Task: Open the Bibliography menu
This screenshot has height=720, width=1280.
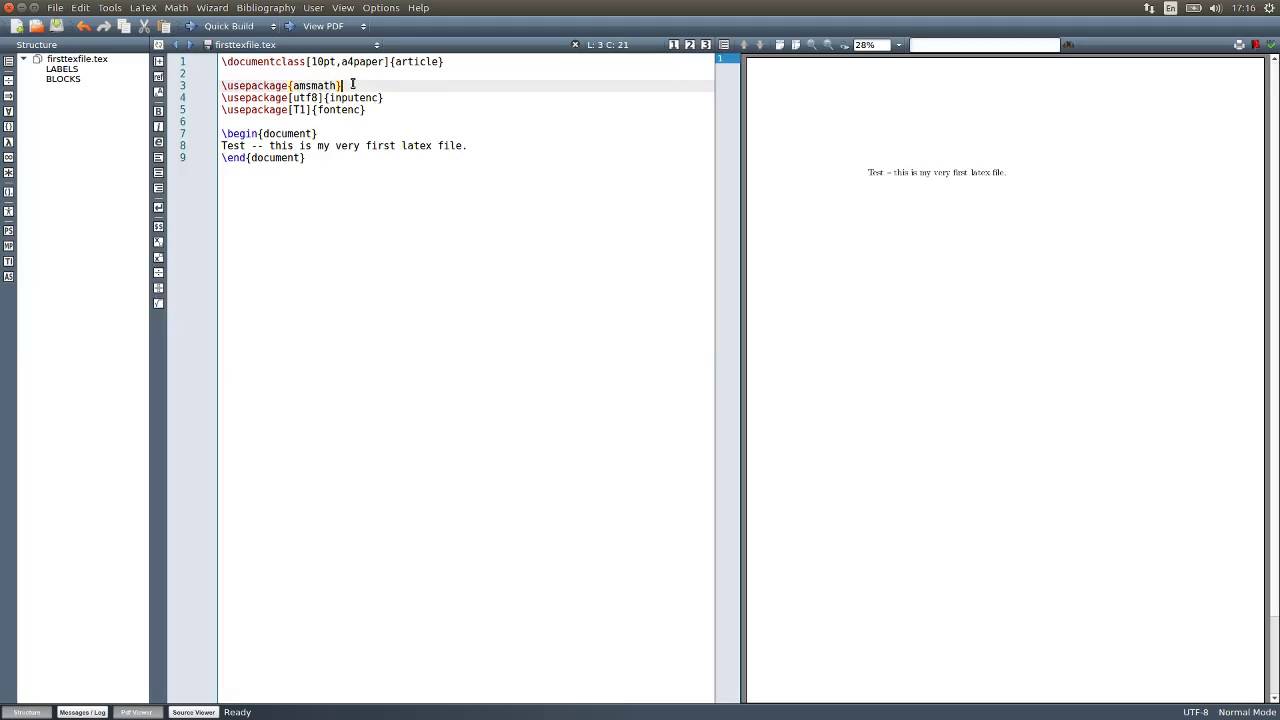Action: pos(266,8)
